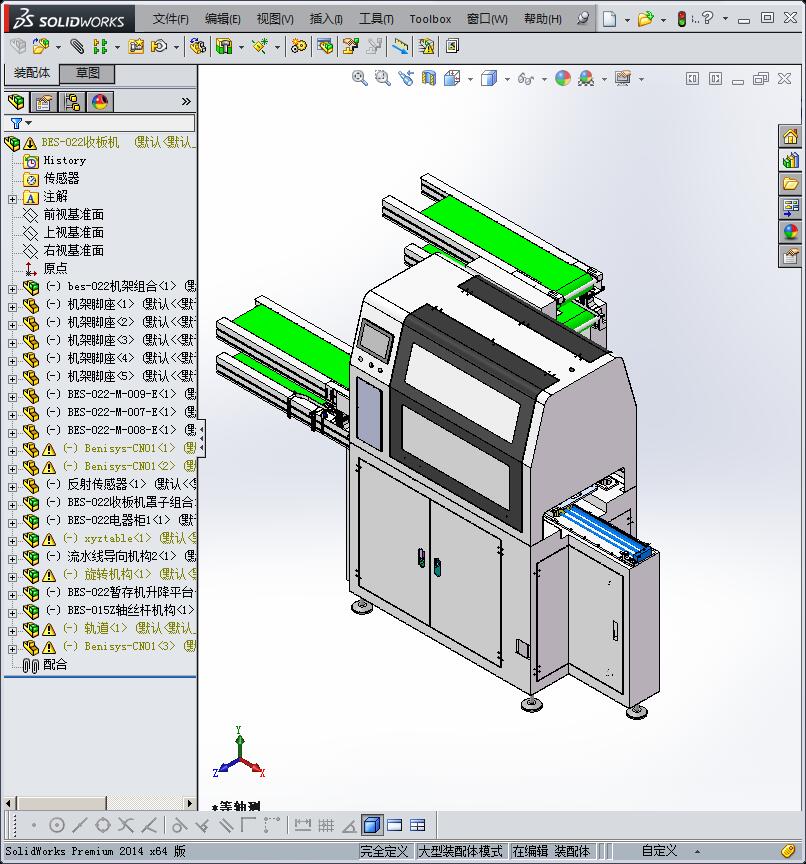Open the Custom Properties icon in task pane
This screenshot has width=806, height=864.
tap(791, 256)
